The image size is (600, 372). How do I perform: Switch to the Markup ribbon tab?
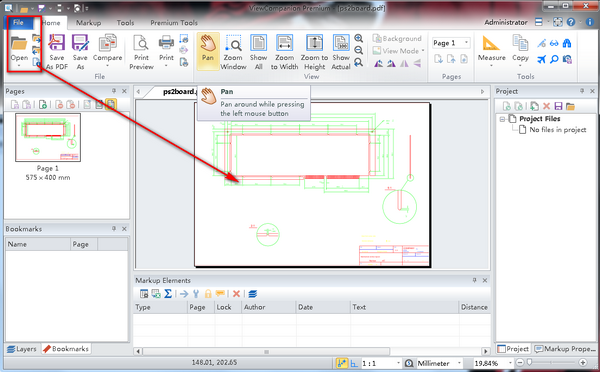(x=88, y=23)
